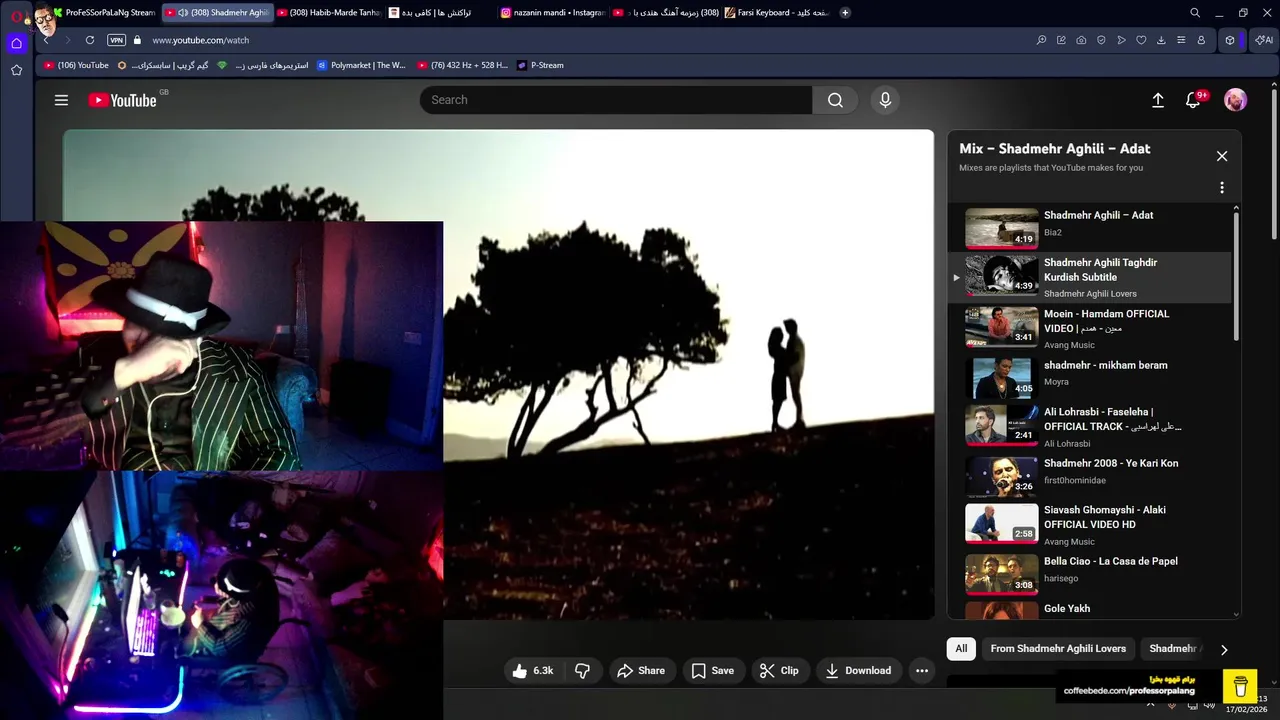Viewport: 1280px width, 720px height.
Task: Open the easy setup sliders icon
Action: (1181, 40)
